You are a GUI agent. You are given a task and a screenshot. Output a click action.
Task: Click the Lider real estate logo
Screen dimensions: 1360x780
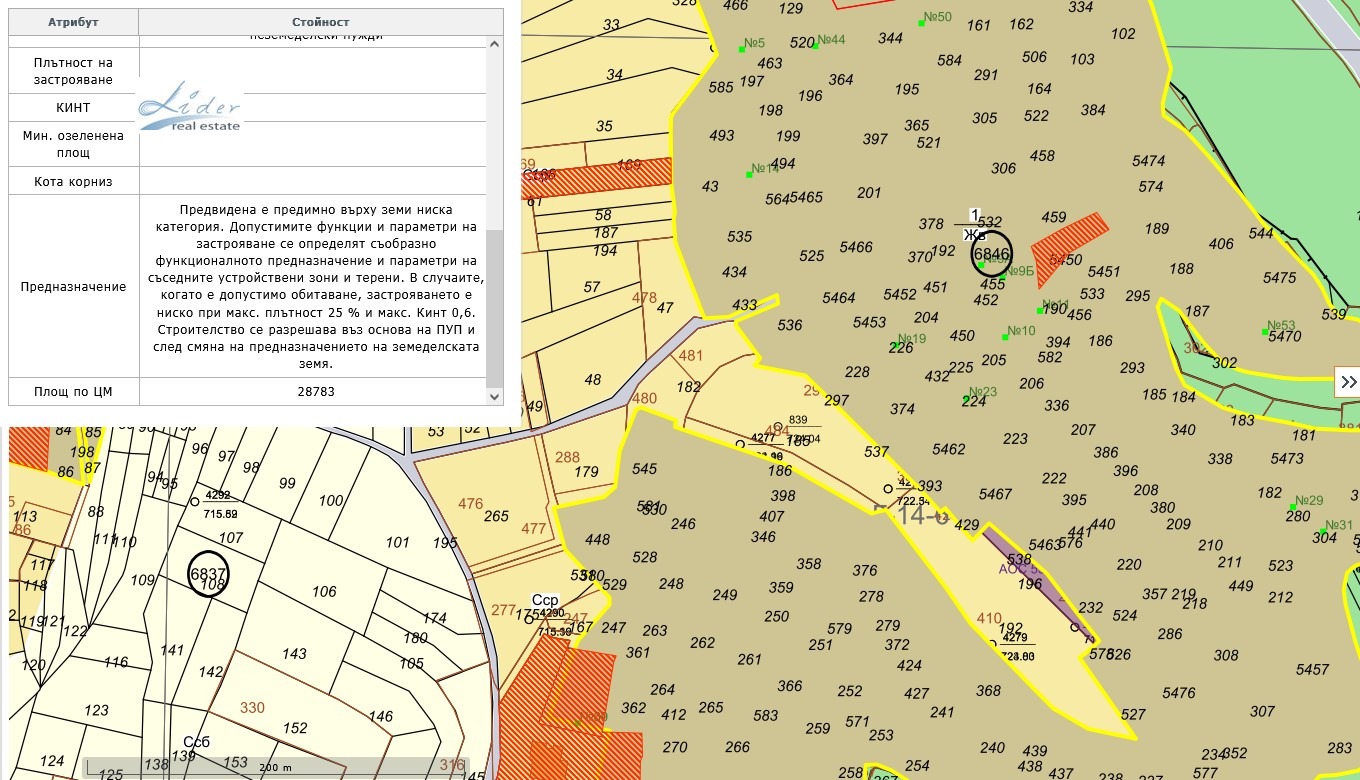point(190,107)
